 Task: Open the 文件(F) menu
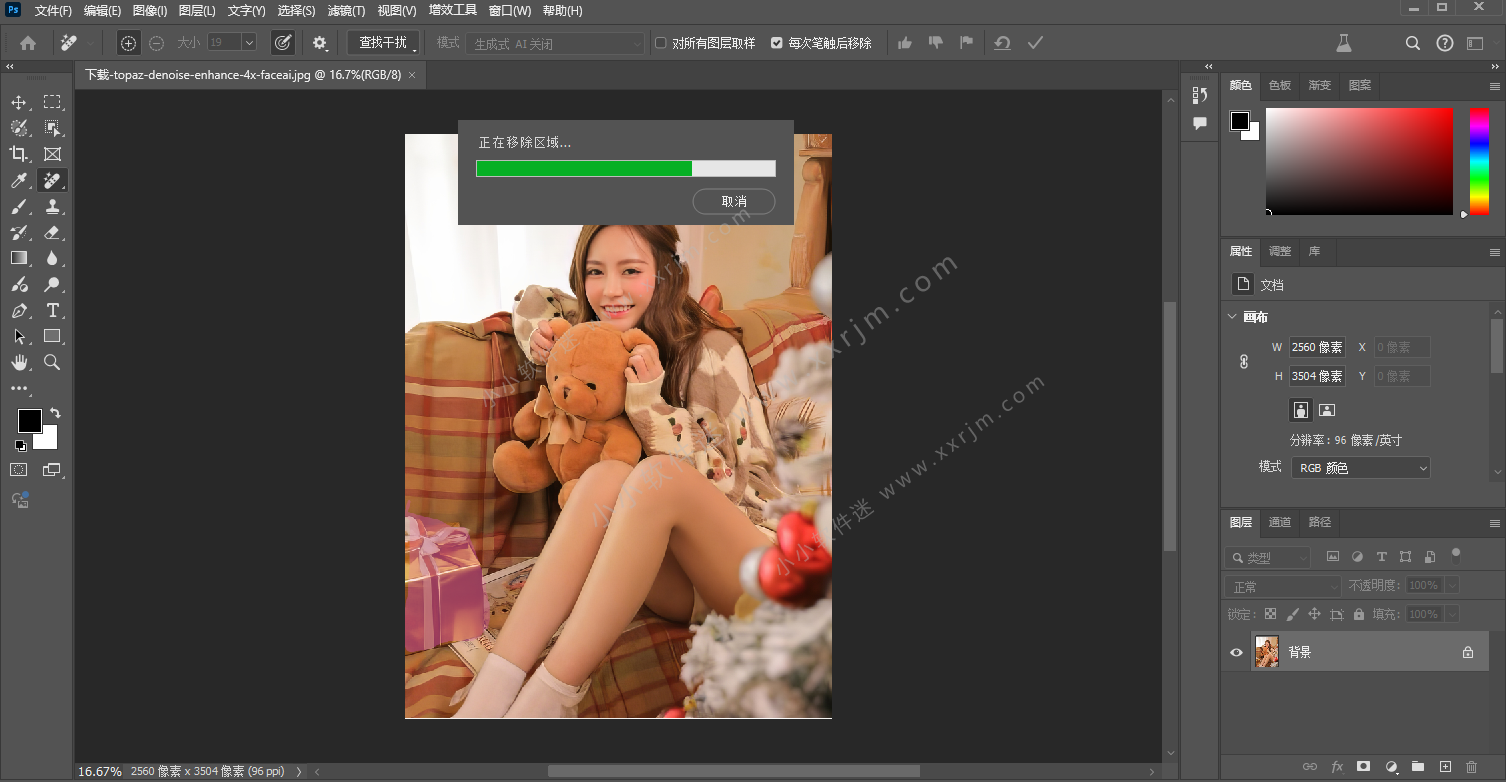53,11
